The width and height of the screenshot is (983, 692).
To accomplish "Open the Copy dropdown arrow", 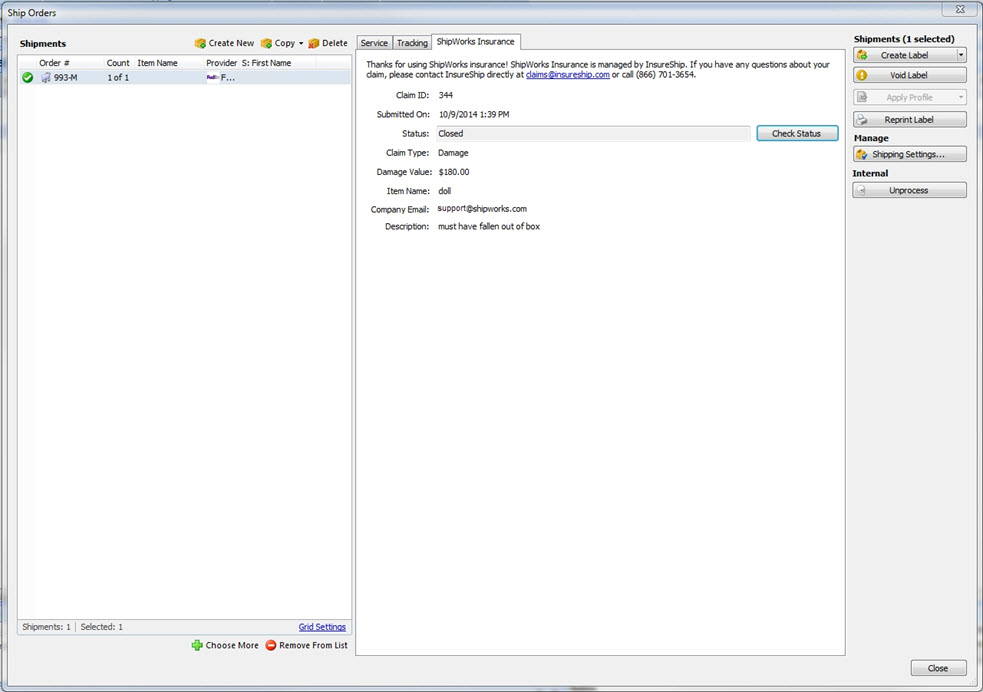I will click(x=301, y=43).
